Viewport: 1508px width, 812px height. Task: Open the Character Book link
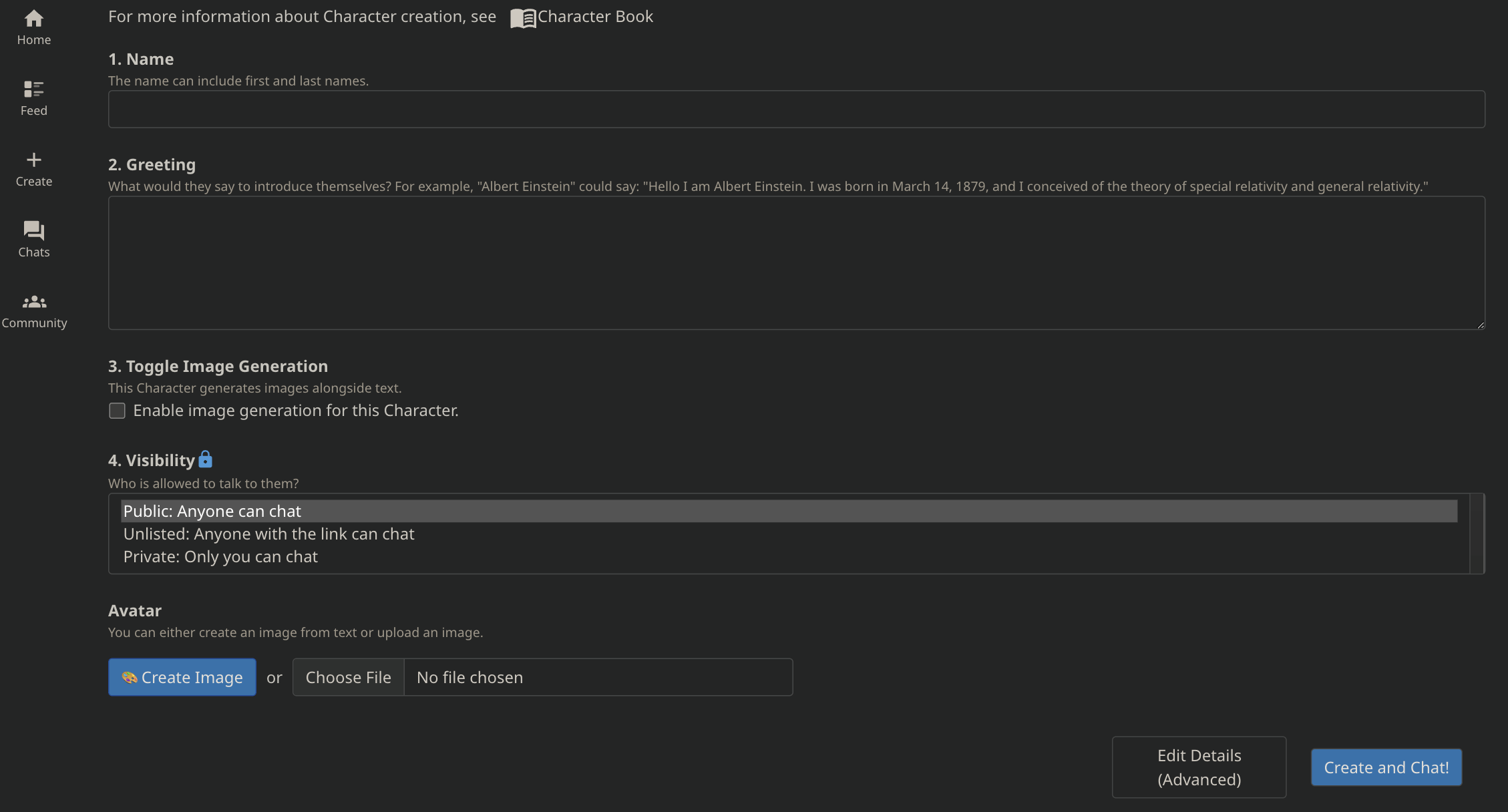pos(595,17)
